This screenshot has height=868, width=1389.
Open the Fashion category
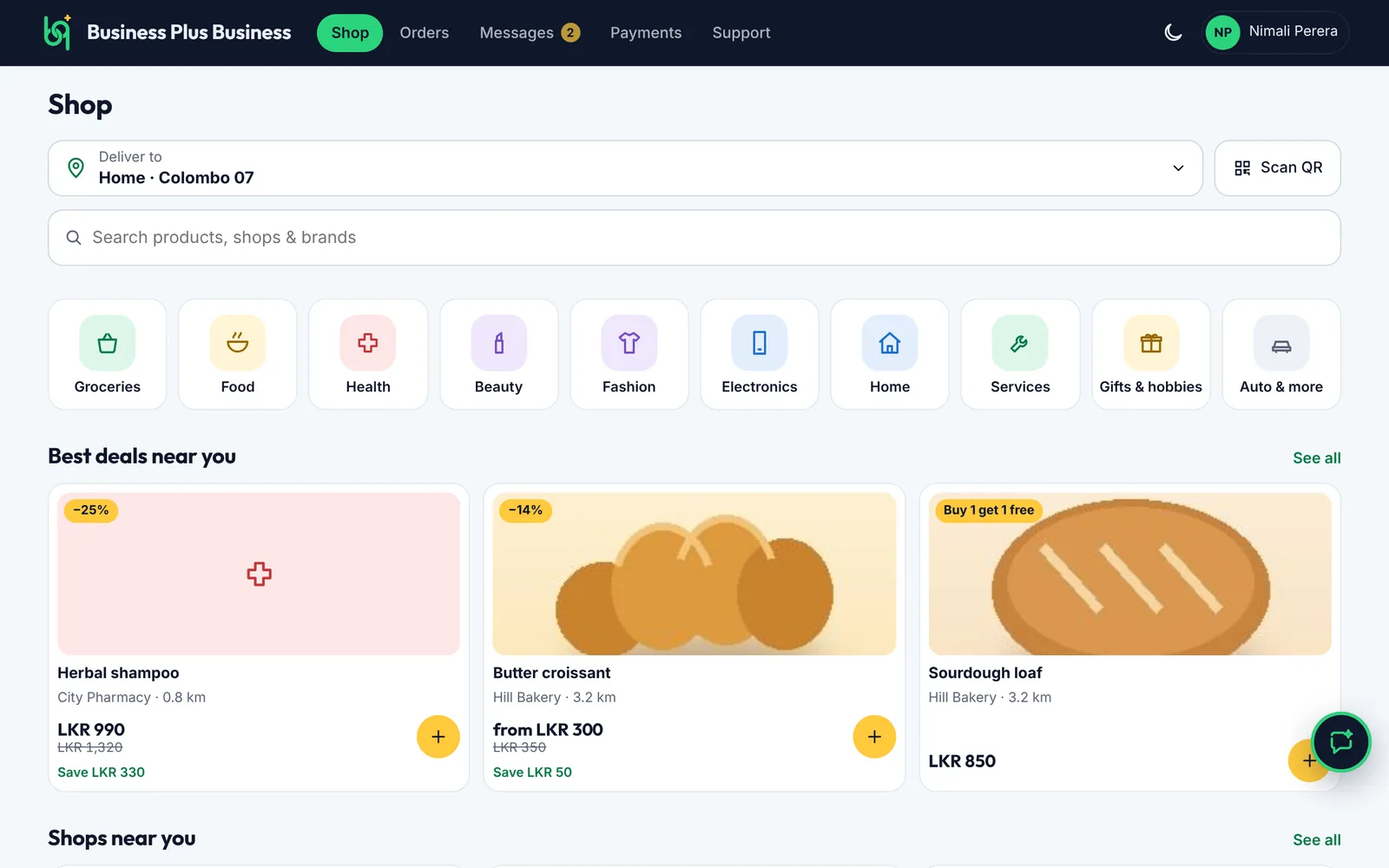pos(629,354)
